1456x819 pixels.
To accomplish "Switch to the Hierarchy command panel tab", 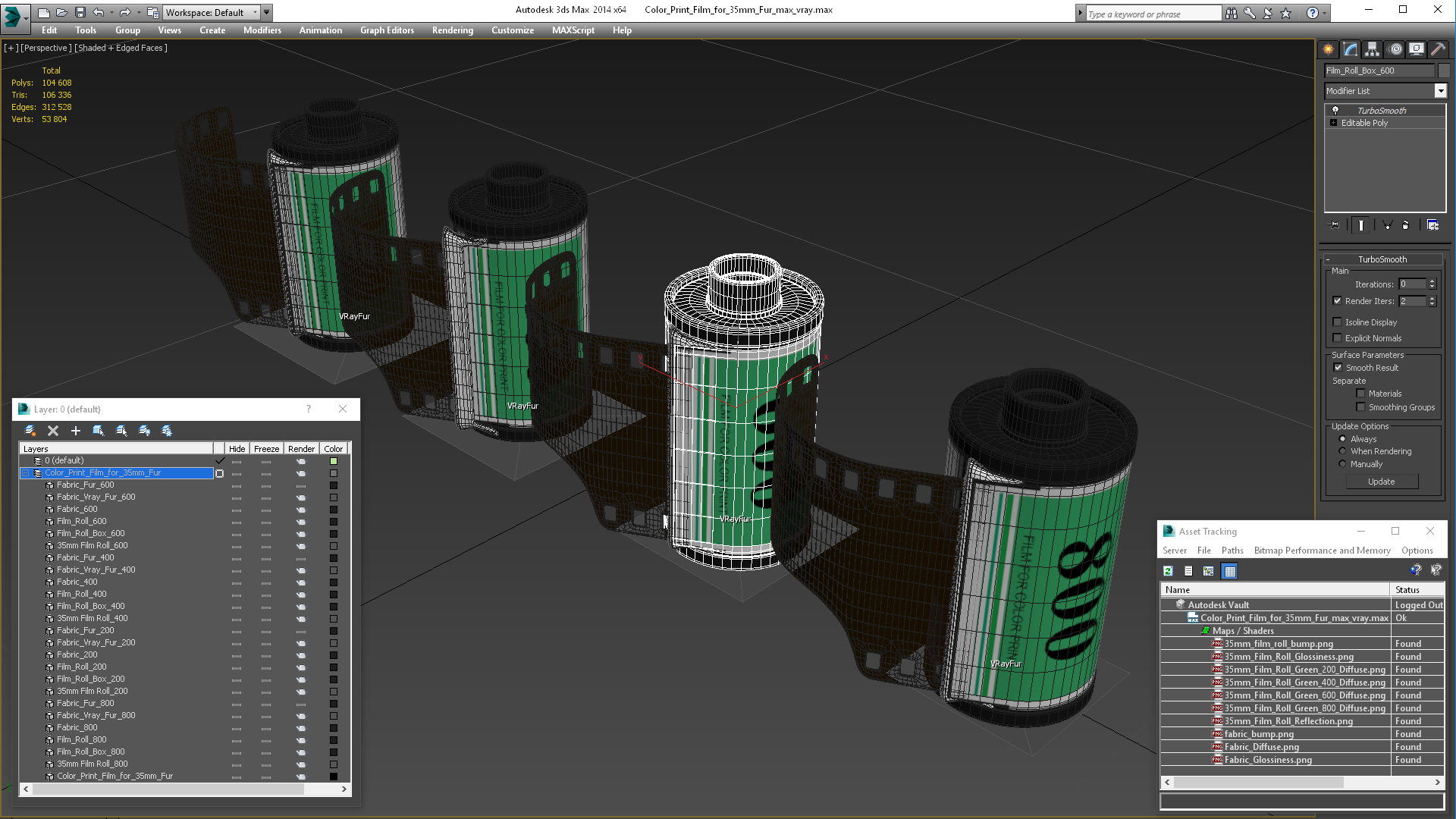I will point(1373,49).
